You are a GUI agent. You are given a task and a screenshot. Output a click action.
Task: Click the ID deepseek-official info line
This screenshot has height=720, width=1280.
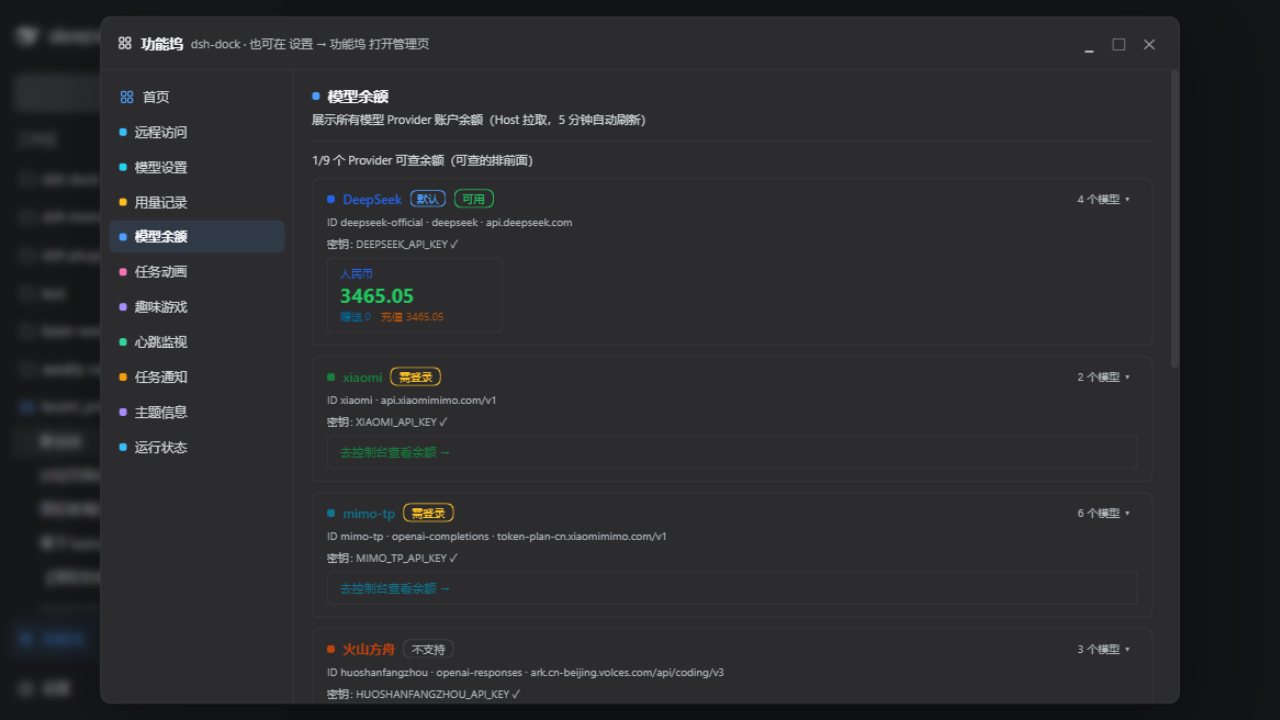click(x=450, y=222)
